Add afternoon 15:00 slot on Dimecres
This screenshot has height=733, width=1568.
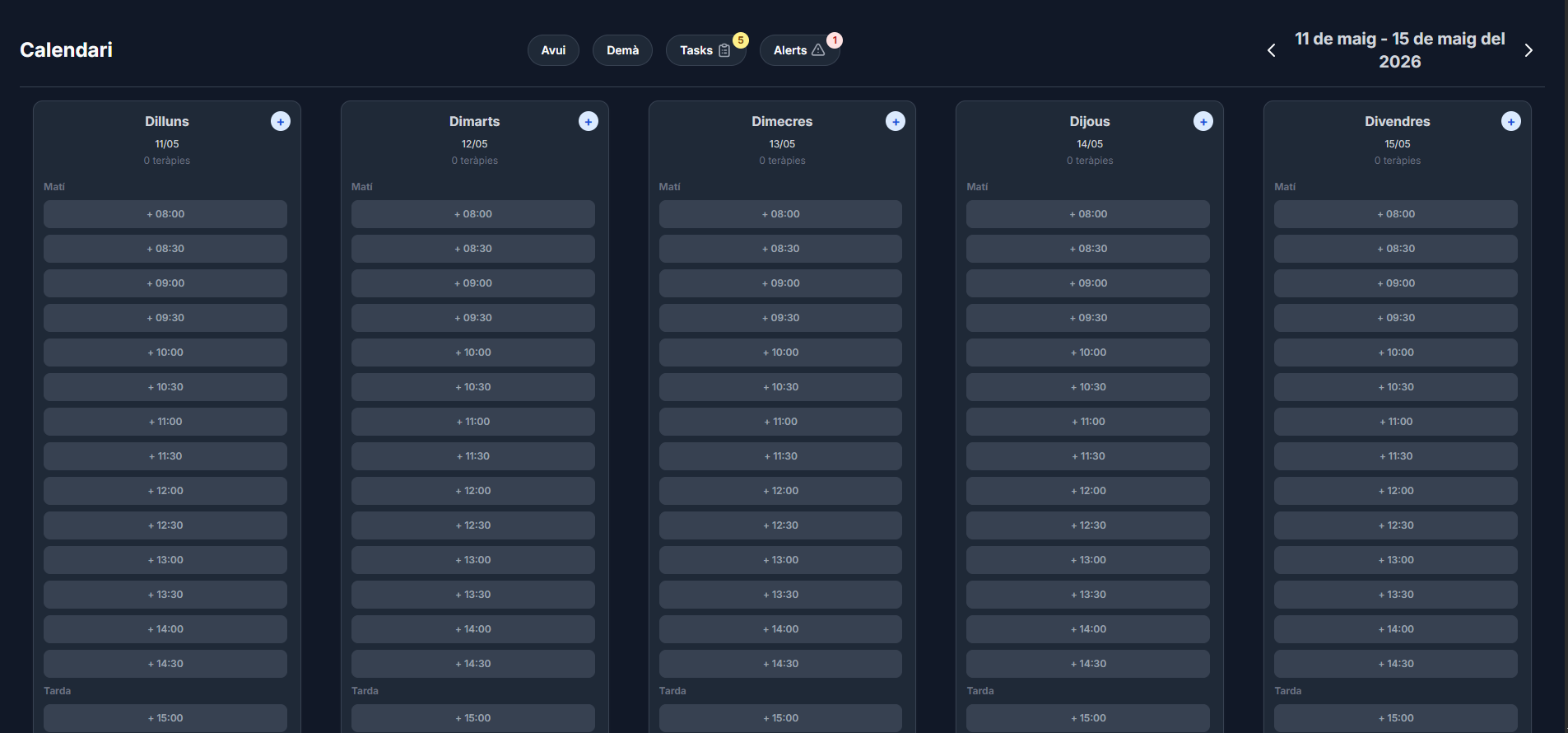tap(780, 718)
